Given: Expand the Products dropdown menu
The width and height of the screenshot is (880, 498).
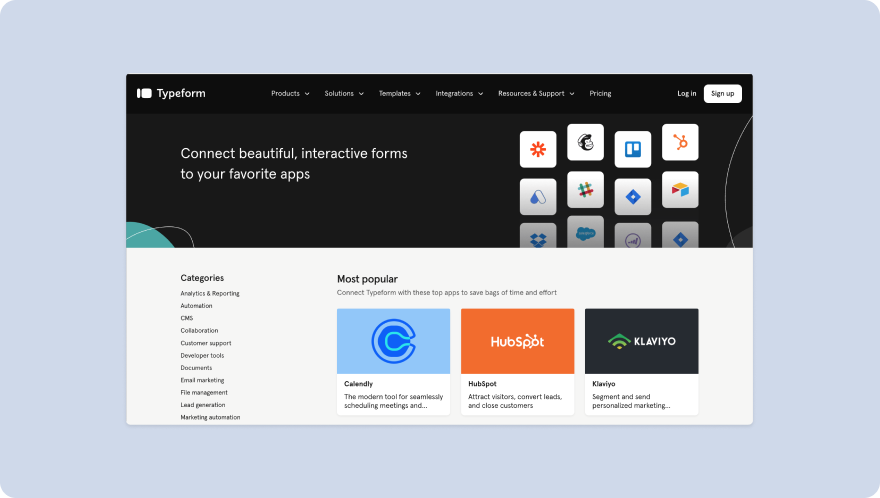Looking at the screenshot, I should tap(290, 93).
